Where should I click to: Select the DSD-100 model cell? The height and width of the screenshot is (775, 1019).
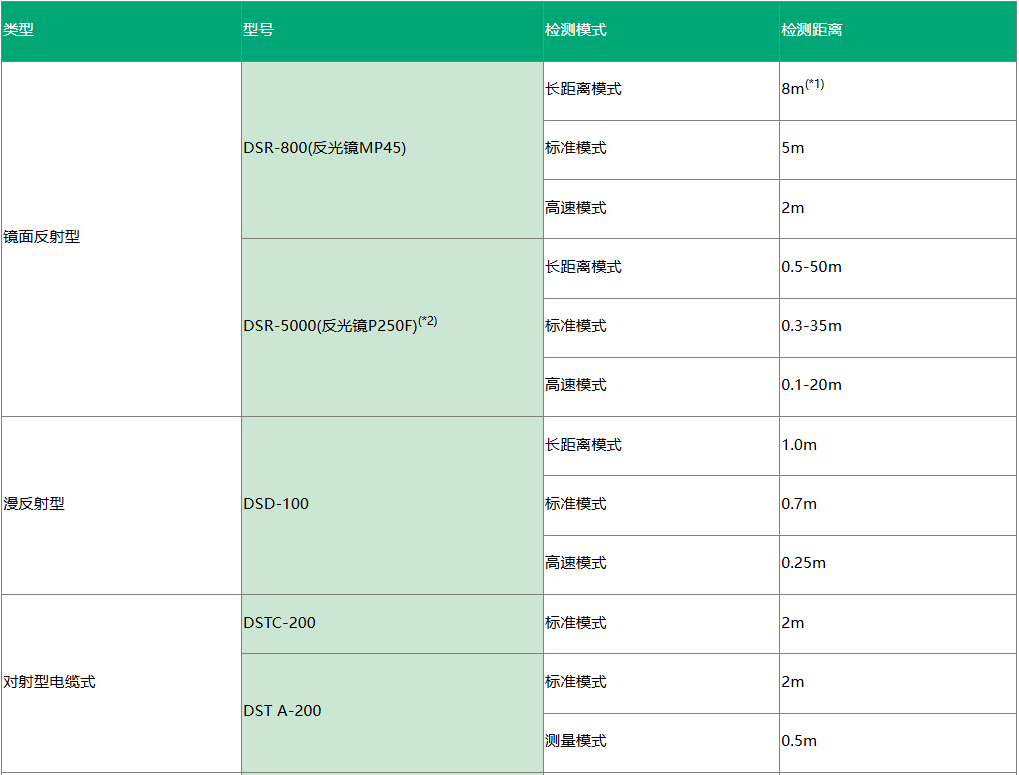275,504
